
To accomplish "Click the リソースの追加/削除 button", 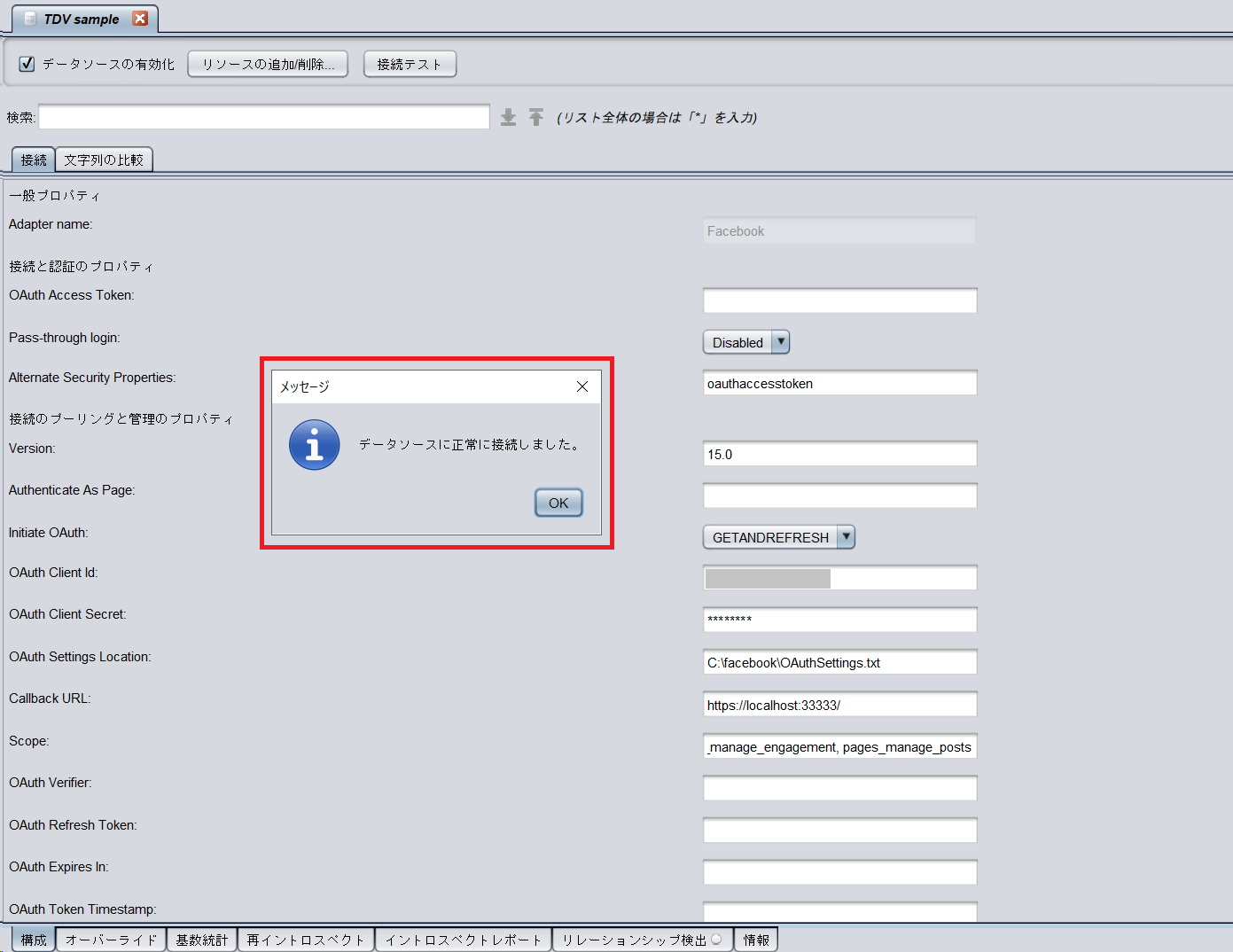I will pyautogui.click(x=268, y=64).
